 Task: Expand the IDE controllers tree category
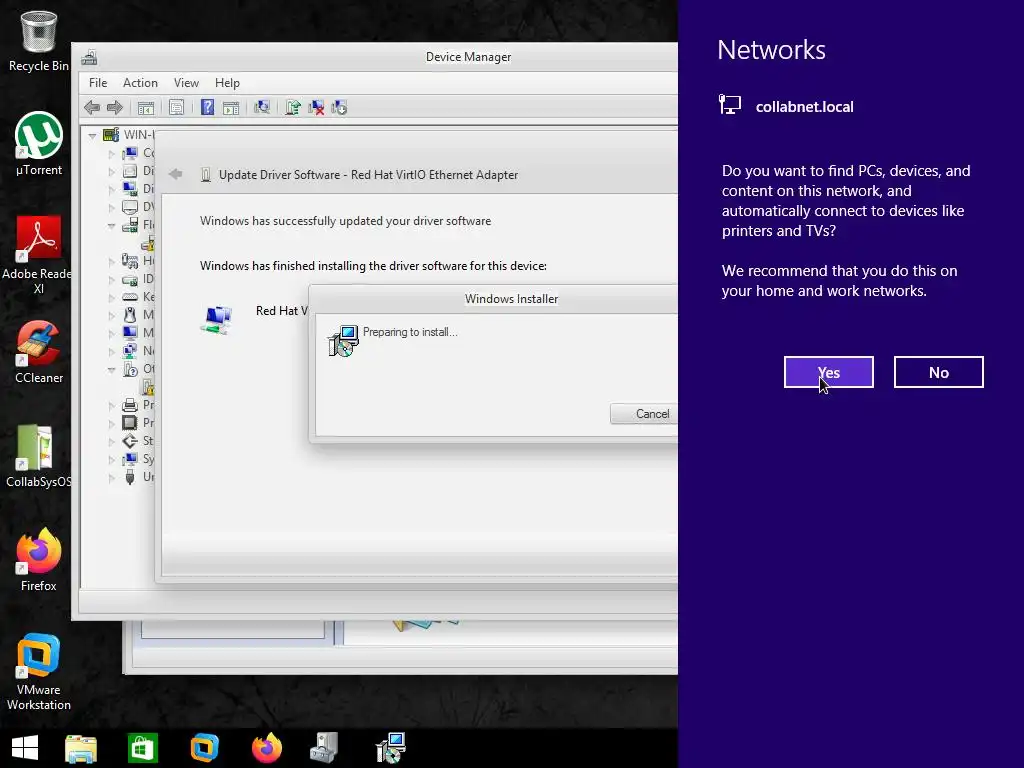coord(112,280)
